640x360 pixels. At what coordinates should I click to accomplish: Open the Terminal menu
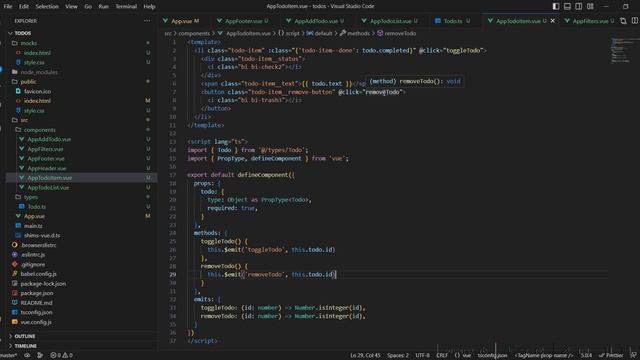126,7
